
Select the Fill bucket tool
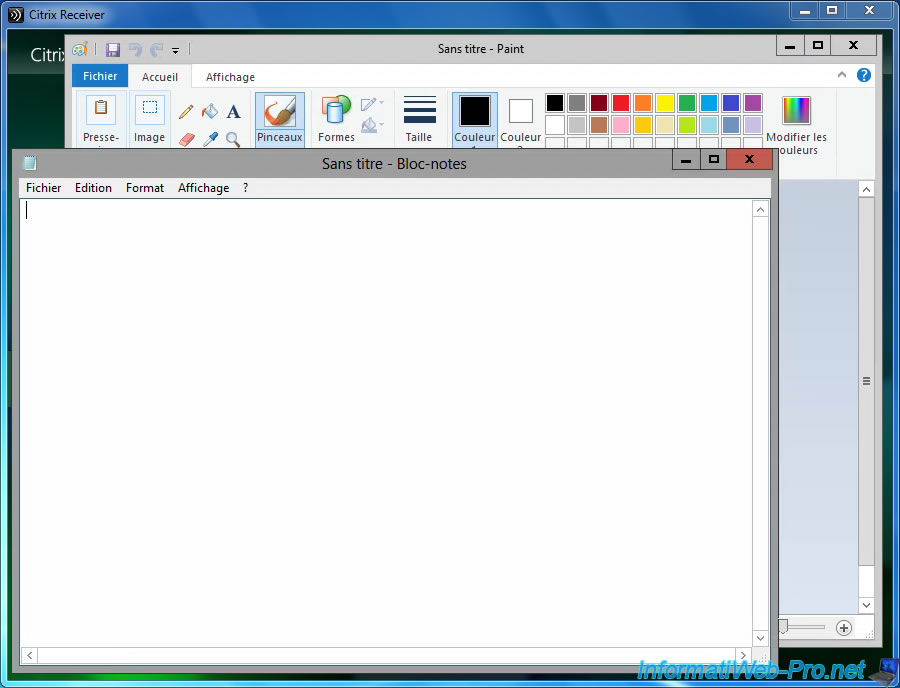(x=209, y=112)
